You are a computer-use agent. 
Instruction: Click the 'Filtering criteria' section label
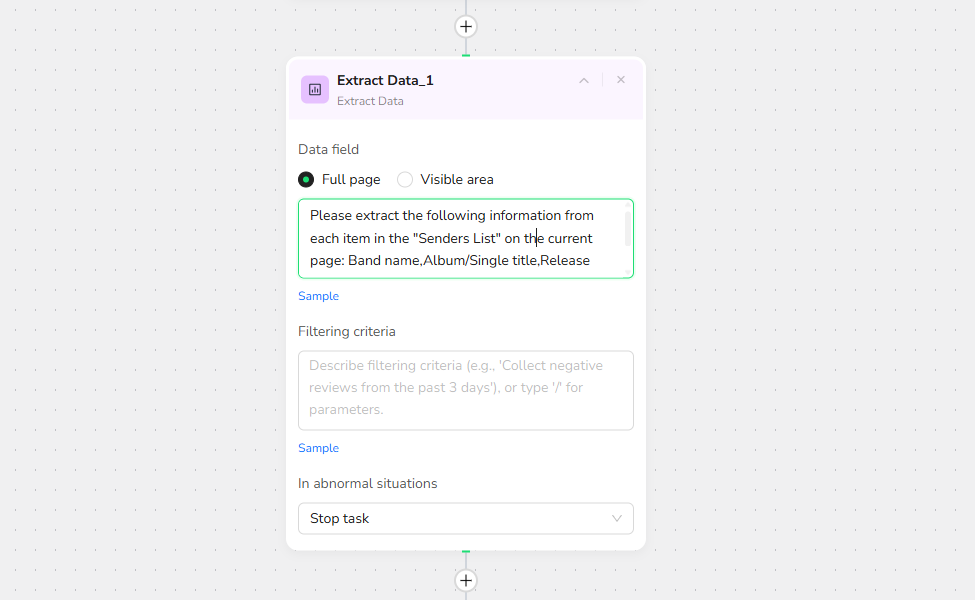(346, 331)
